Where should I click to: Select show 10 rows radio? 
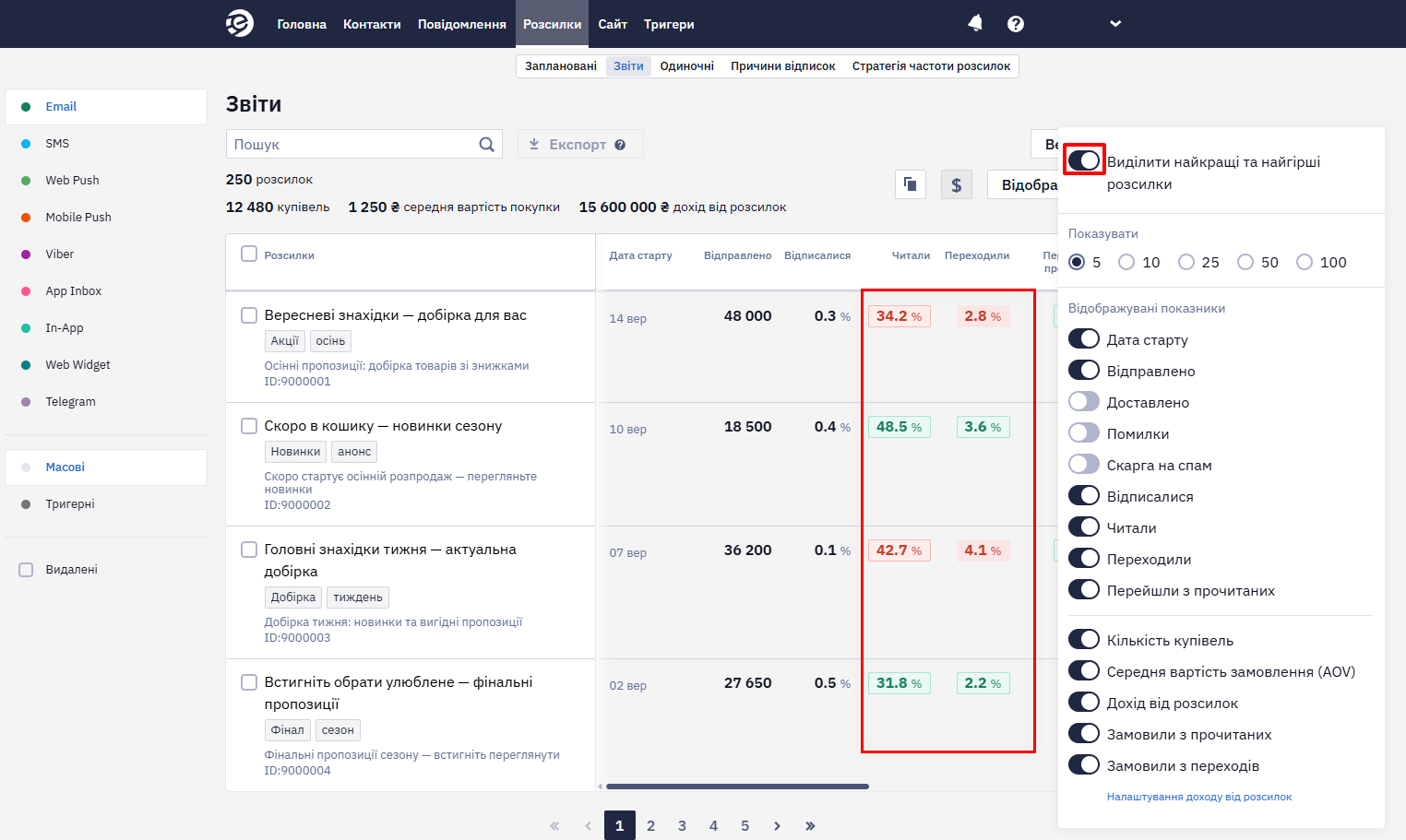(x=1126, y=262)
